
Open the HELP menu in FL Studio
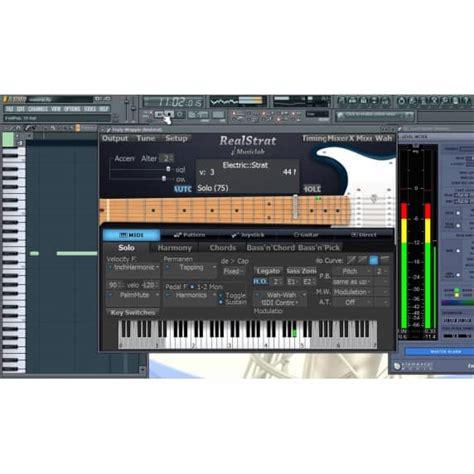point(104,109)
